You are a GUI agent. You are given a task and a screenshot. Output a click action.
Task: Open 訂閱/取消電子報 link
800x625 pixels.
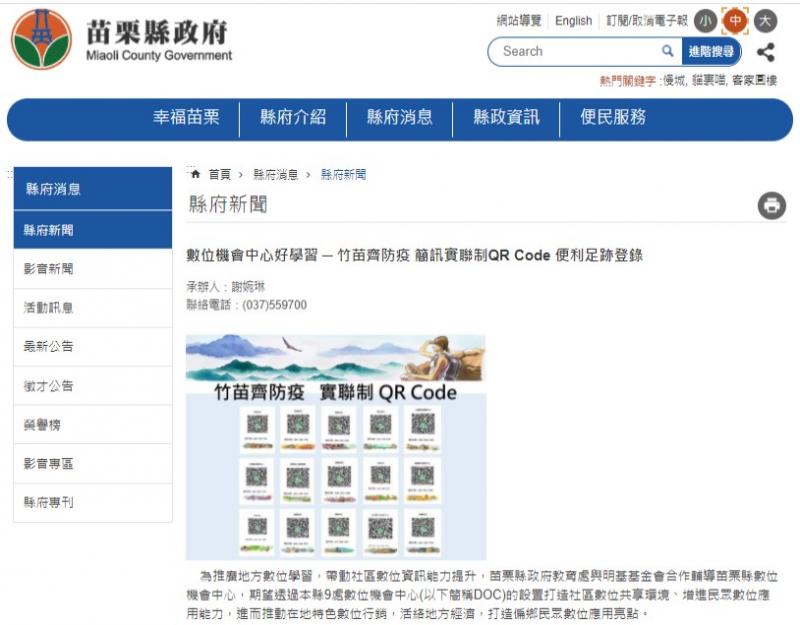click(647, 21)
